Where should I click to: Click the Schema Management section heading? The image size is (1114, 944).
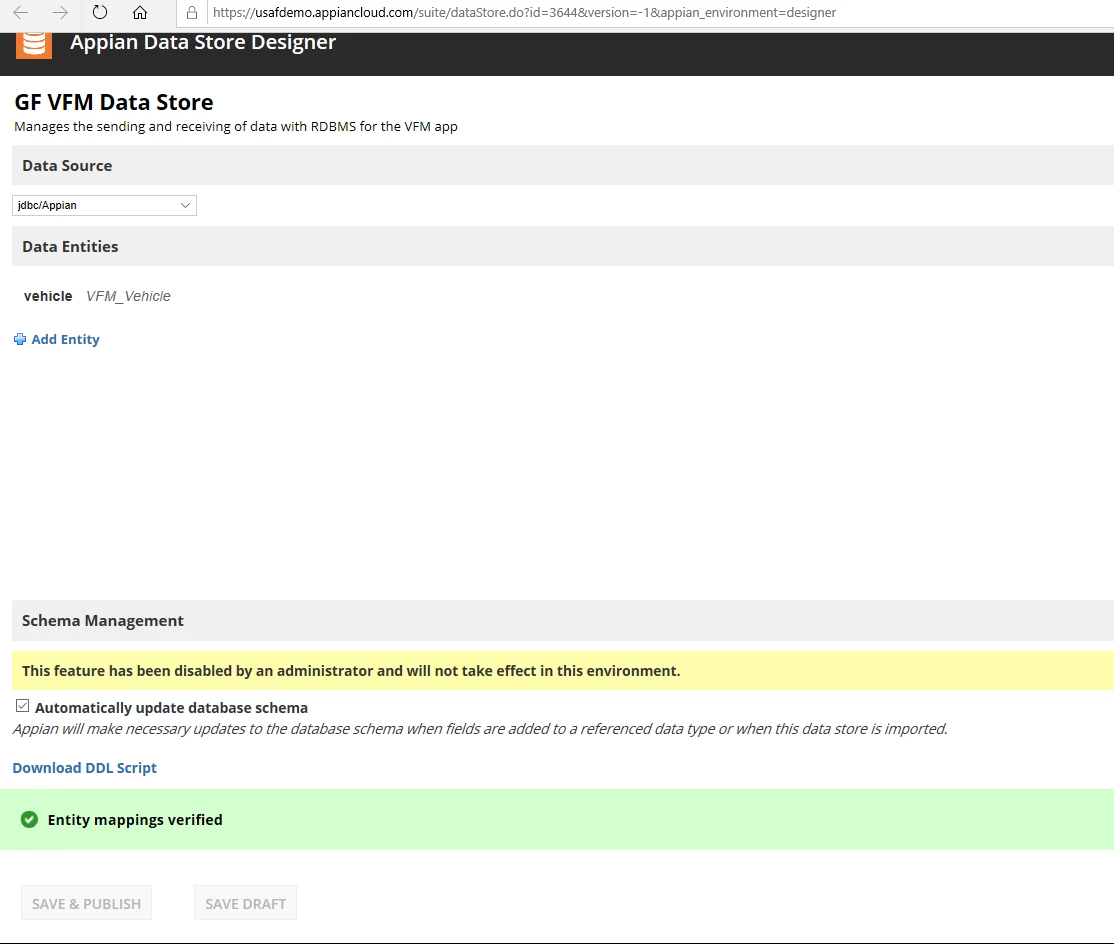[x=103, y=621]
